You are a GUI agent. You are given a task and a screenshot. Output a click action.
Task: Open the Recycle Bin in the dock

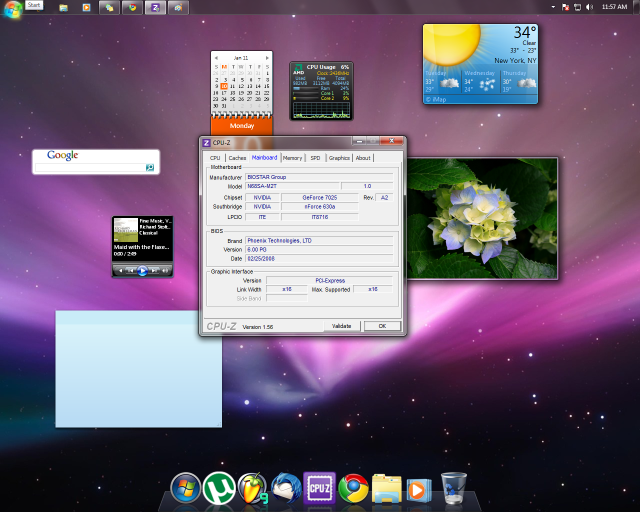453,488
